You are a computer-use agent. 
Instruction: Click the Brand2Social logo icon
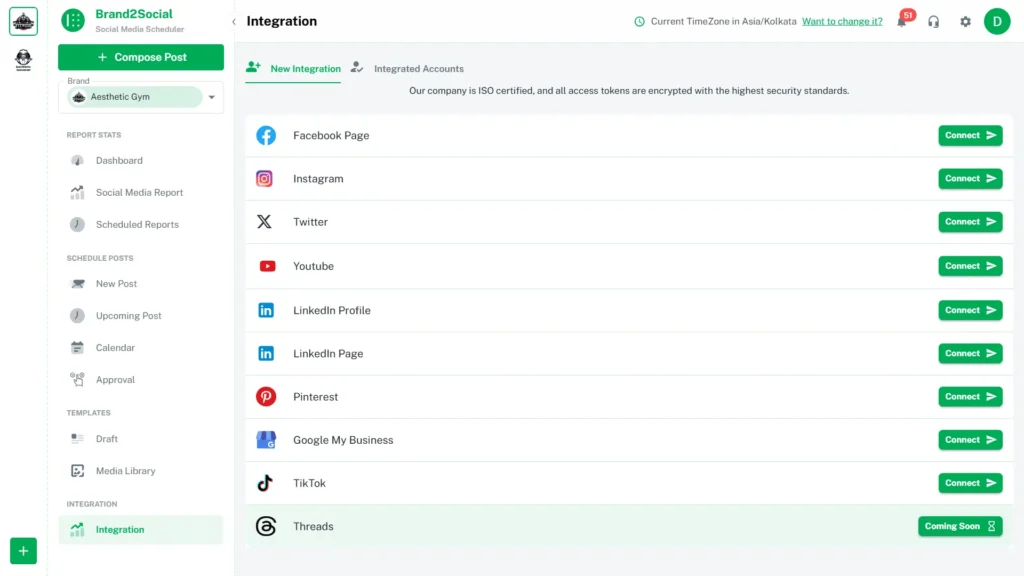[x=73, y=21]
